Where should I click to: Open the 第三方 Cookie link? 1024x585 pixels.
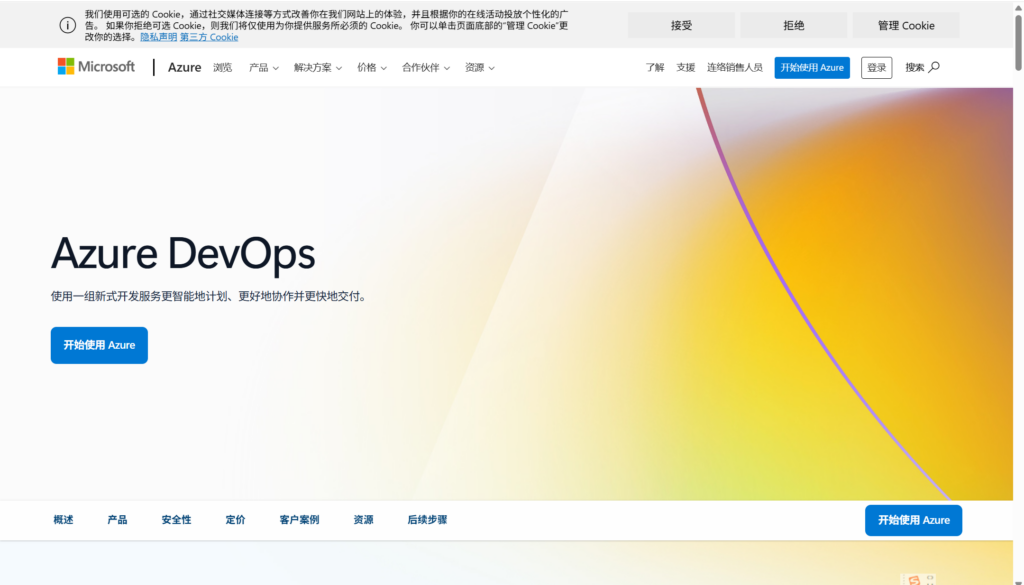209,37
